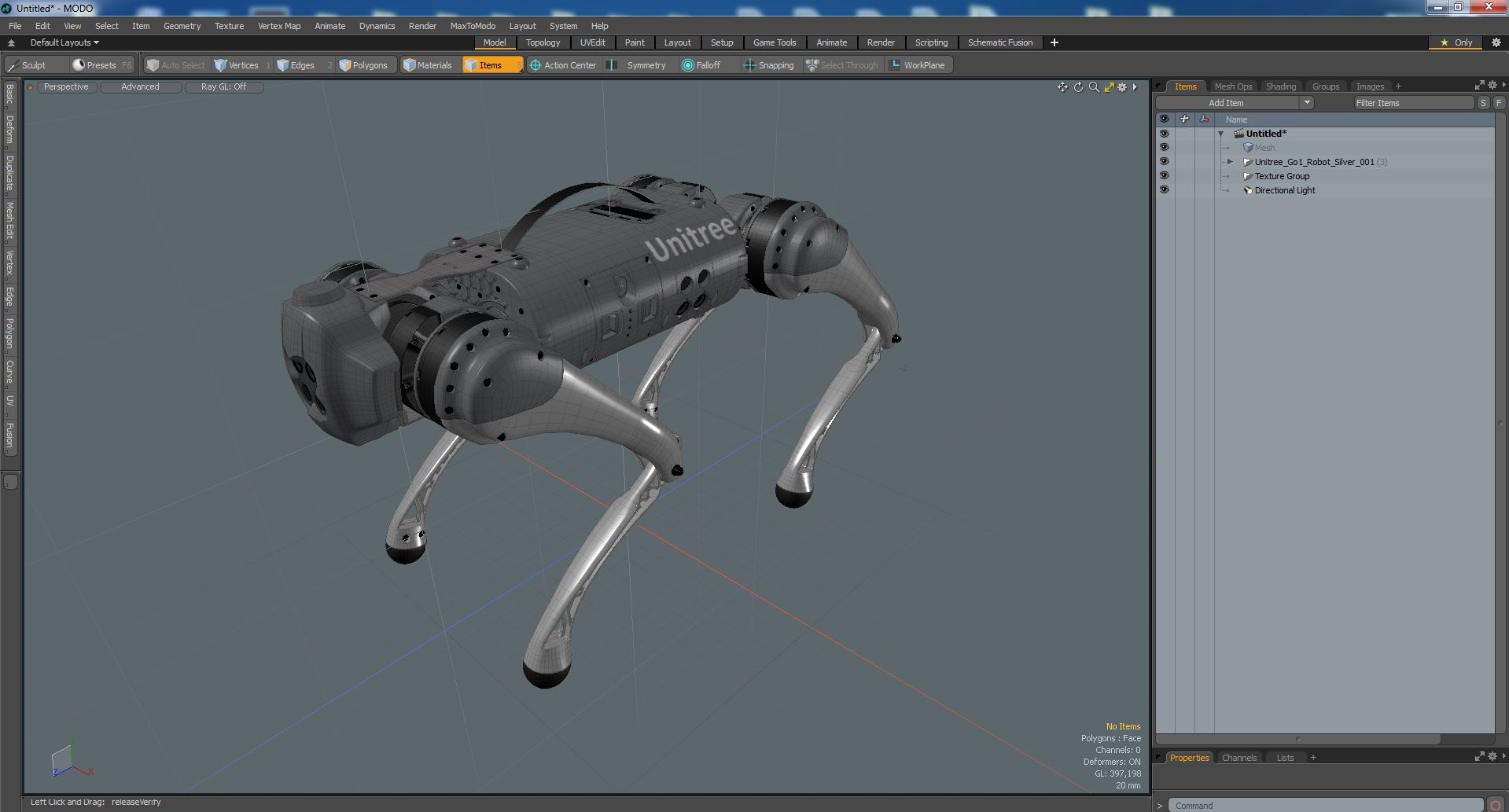Hide the Untitled scene via its eye icon
Image resolution: width=1509 pixels, height=812 pixels.
click(x=1164, y=134)
